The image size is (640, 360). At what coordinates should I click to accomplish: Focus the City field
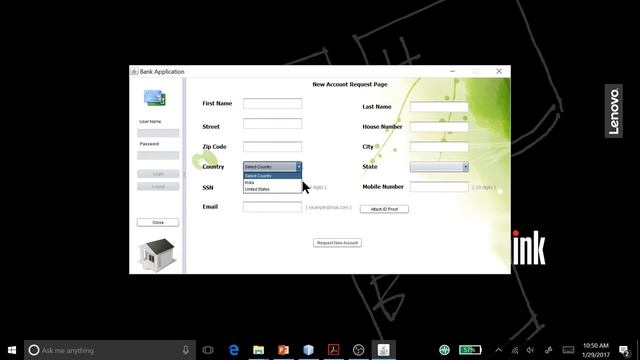coord(439,147)
